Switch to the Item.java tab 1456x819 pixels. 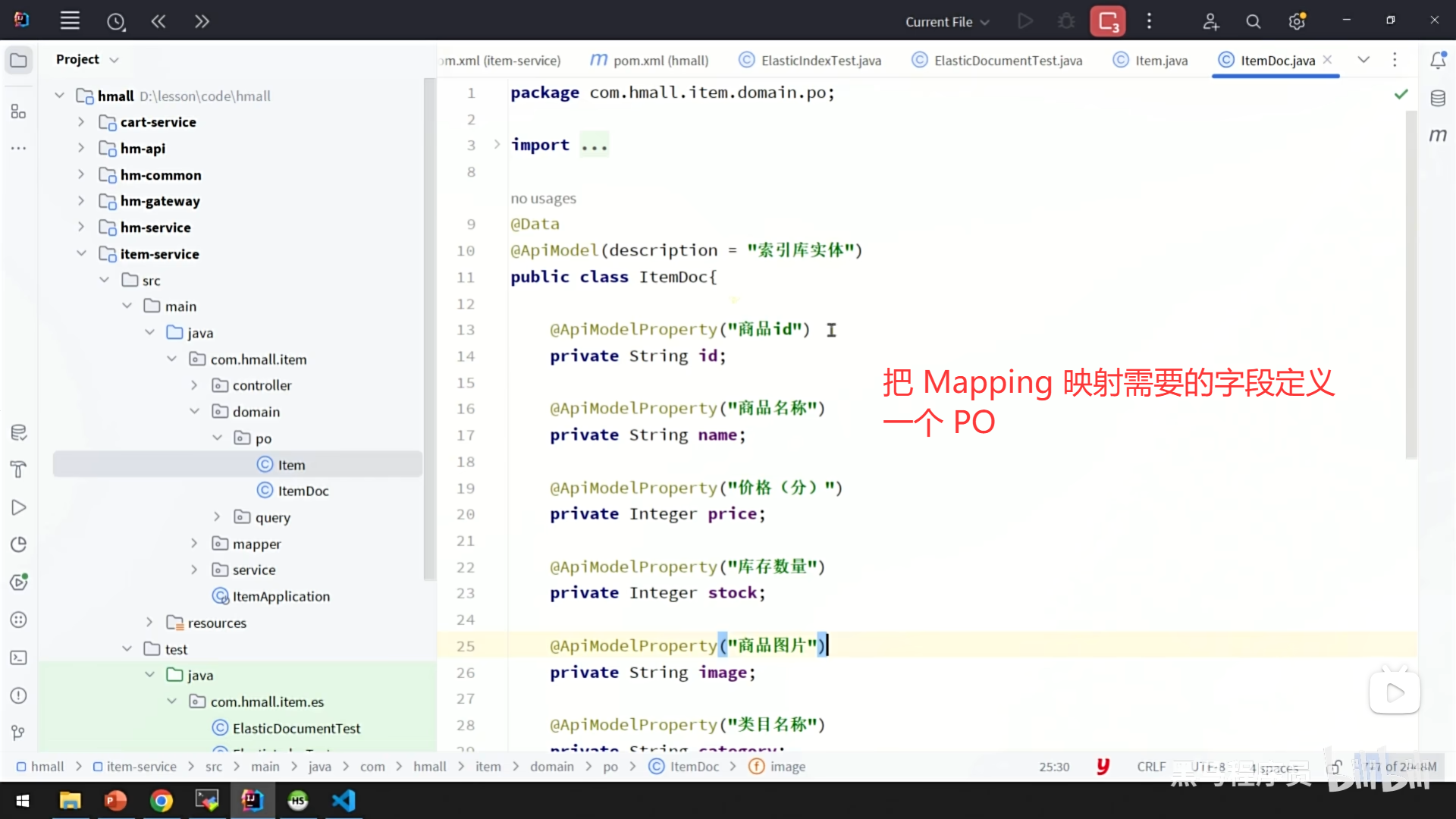click(x=1160, y=61)
